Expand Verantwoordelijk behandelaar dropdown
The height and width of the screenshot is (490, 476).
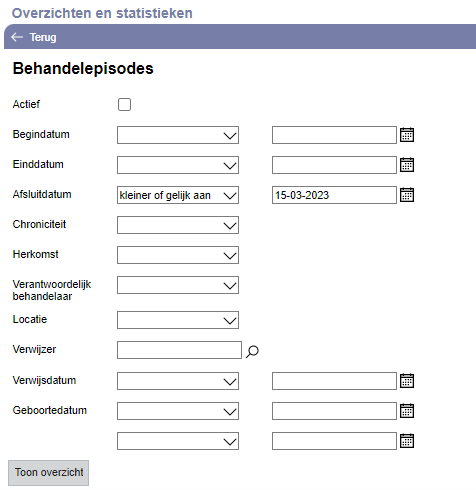pyautogui.click(x=178, y=285)
